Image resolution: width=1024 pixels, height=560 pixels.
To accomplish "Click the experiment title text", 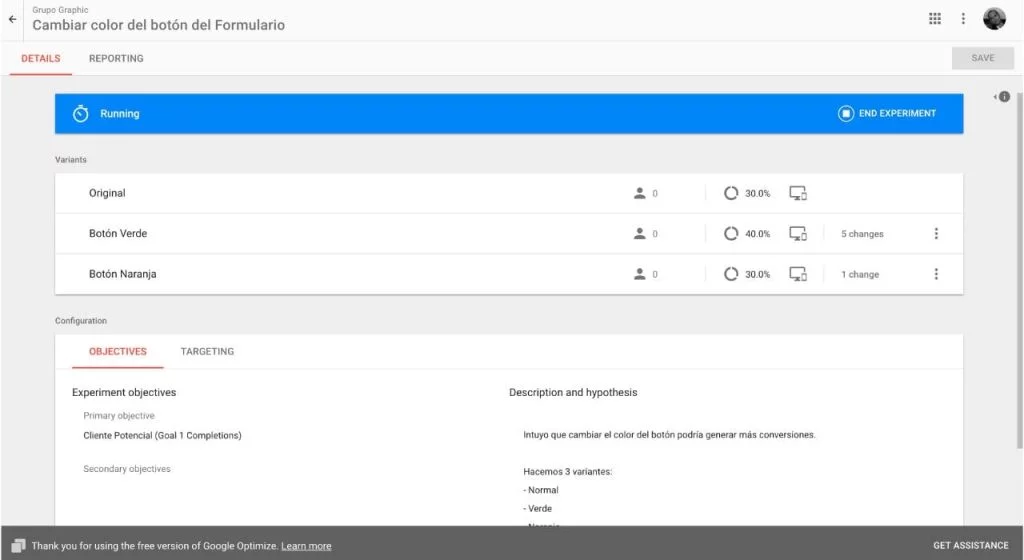I will 159,25.
